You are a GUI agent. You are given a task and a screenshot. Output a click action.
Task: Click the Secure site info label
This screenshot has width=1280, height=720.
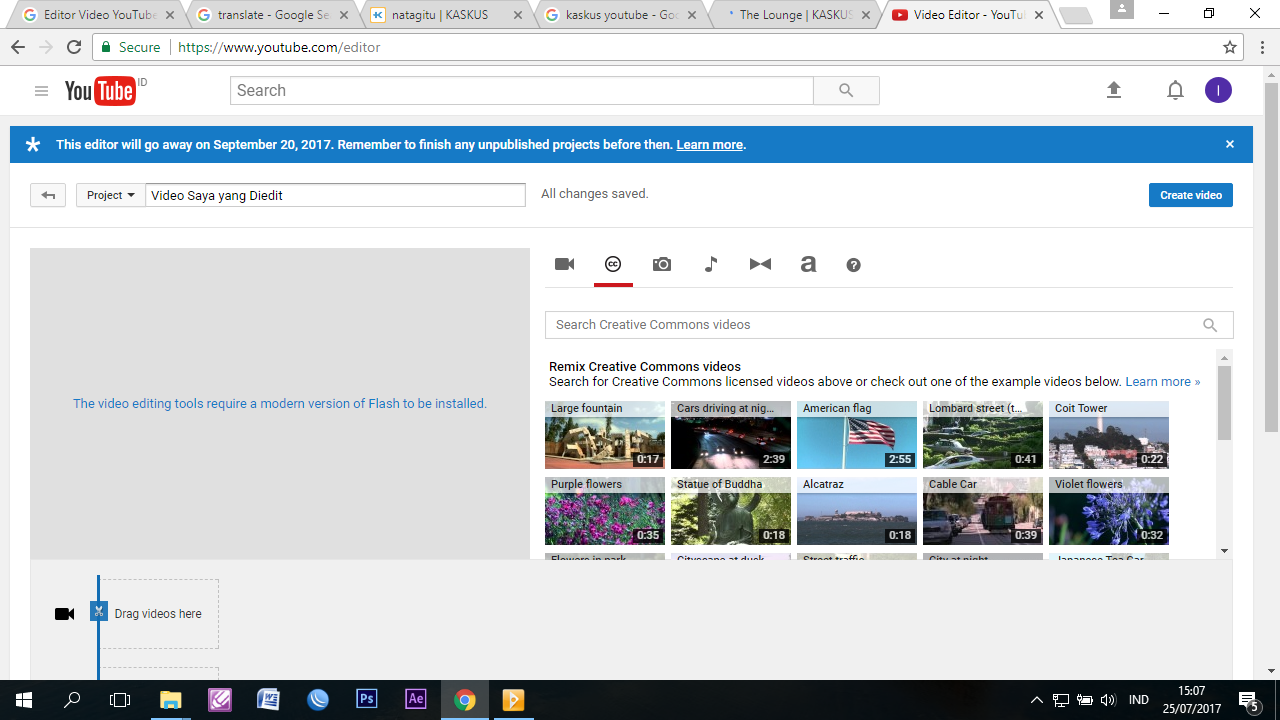tap(130, 47)
